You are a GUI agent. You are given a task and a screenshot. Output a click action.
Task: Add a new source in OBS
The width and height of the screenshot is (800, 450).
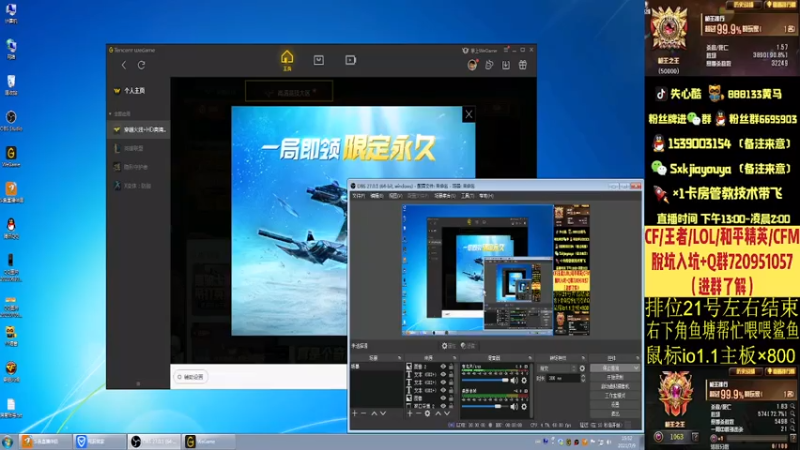pos(409,413)
